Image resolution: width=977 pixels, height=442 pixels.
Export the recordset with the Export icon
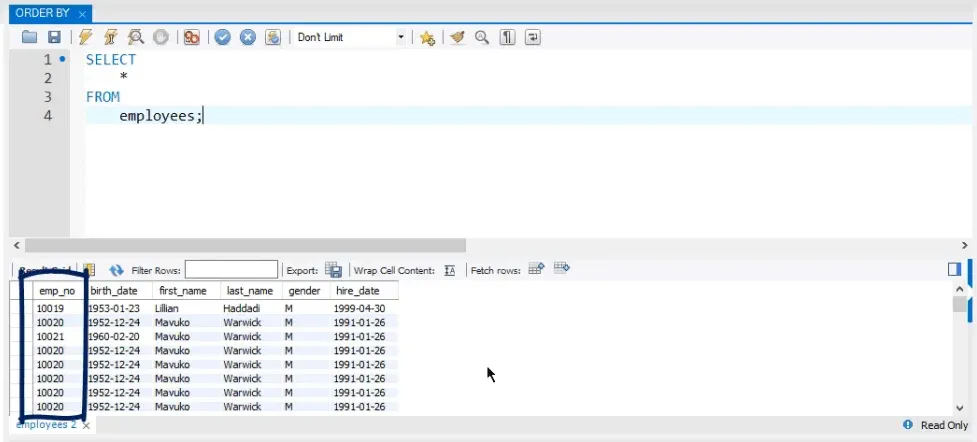pos(334,270)
